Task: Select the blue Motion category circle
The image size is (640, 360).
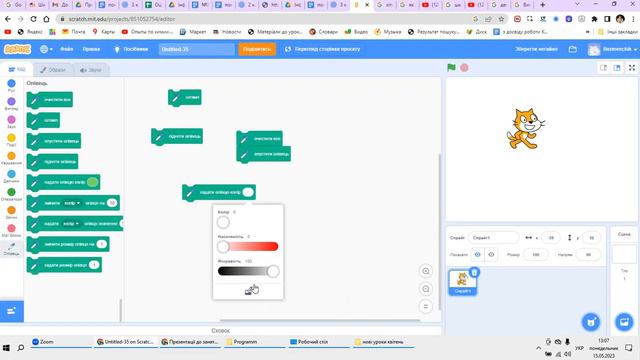Action: click(x=11, y=83)
